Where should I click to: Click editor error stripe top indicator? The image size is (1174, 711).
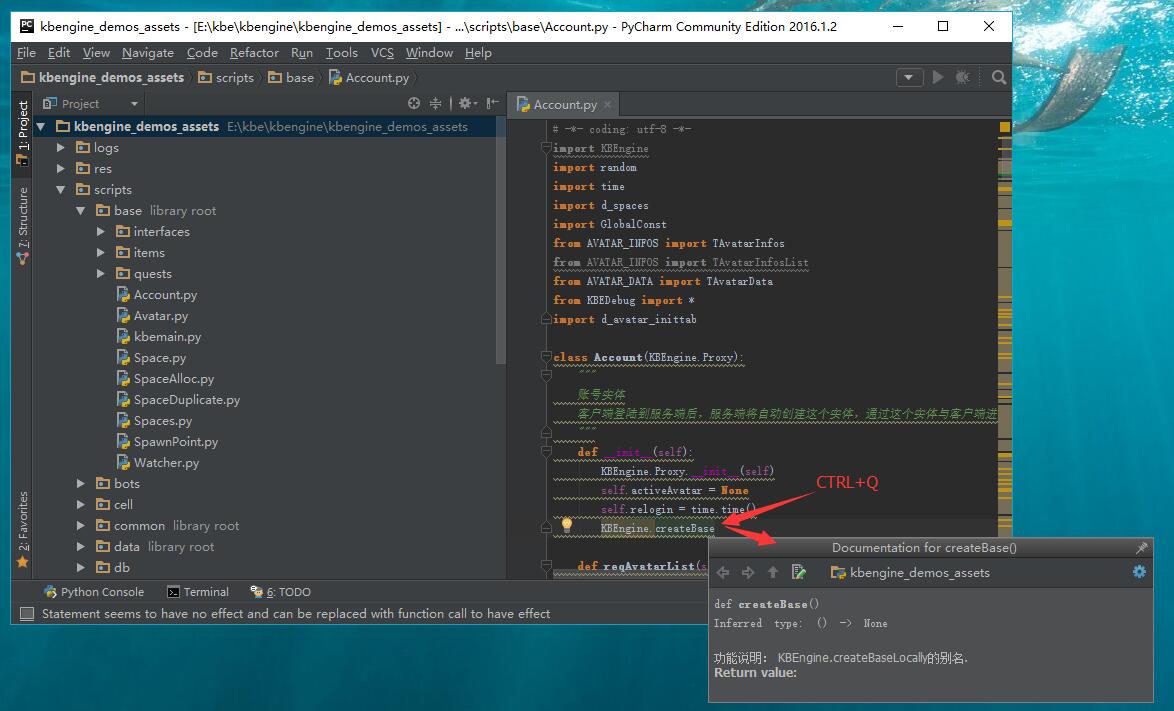[1005, 127]
